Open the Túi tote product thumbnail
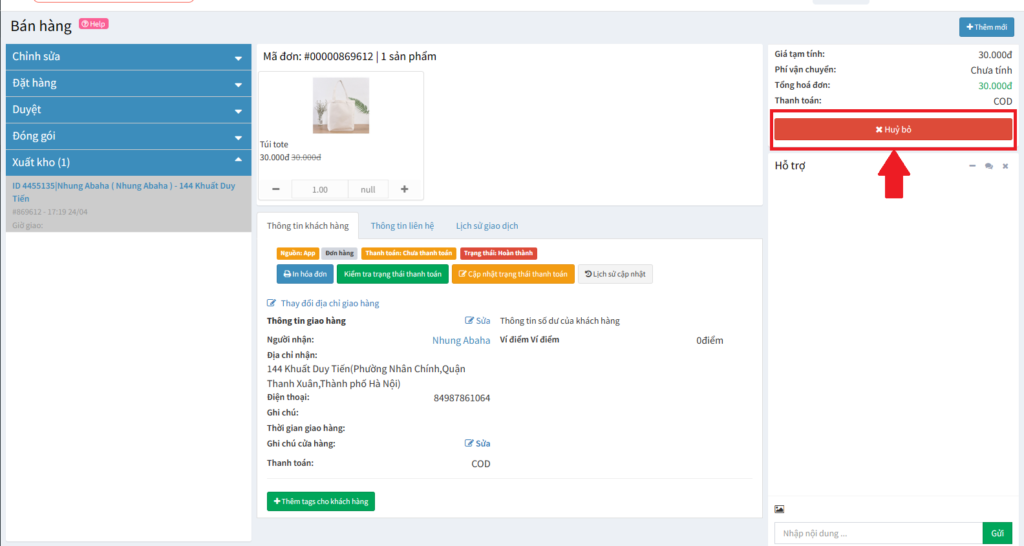1024x546 pixels. coord(341,106)
